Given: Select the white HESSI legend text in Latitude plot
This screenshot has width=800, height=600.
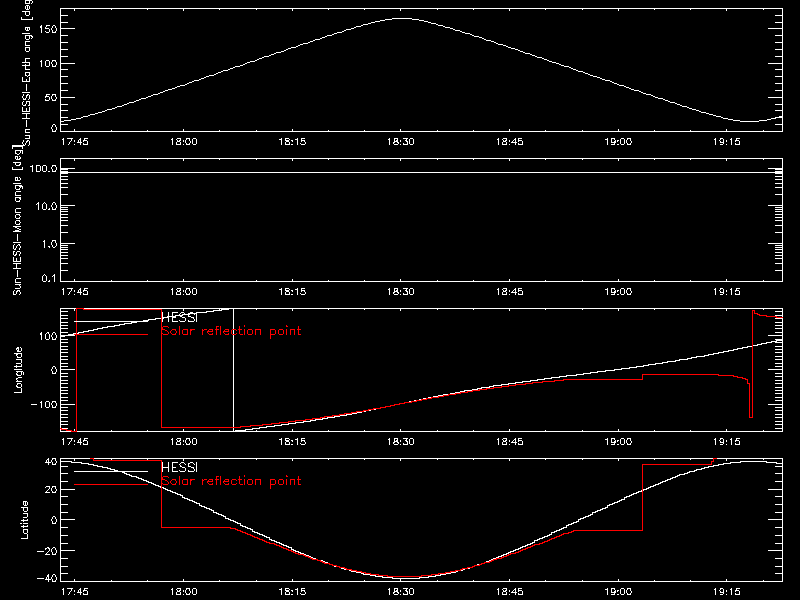Looking at the screenshot, I should point(179,468).
